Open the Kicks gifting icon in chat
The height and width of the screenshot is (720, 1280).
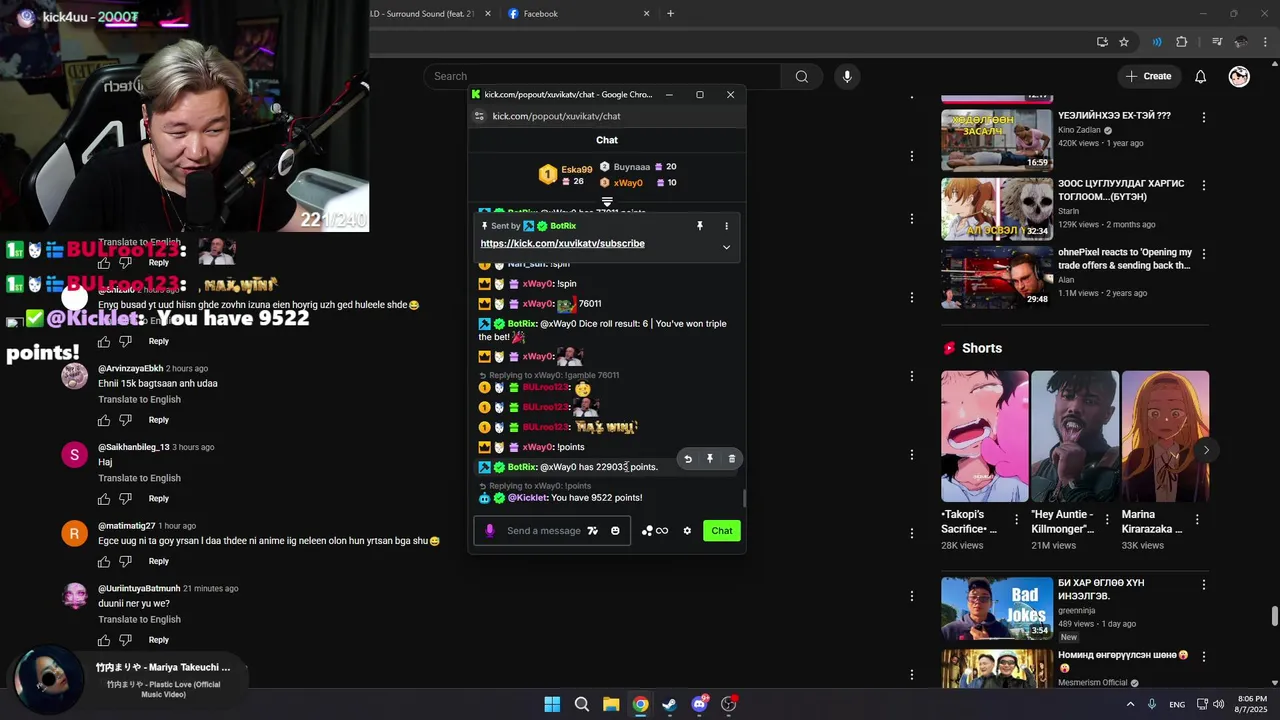655,531
